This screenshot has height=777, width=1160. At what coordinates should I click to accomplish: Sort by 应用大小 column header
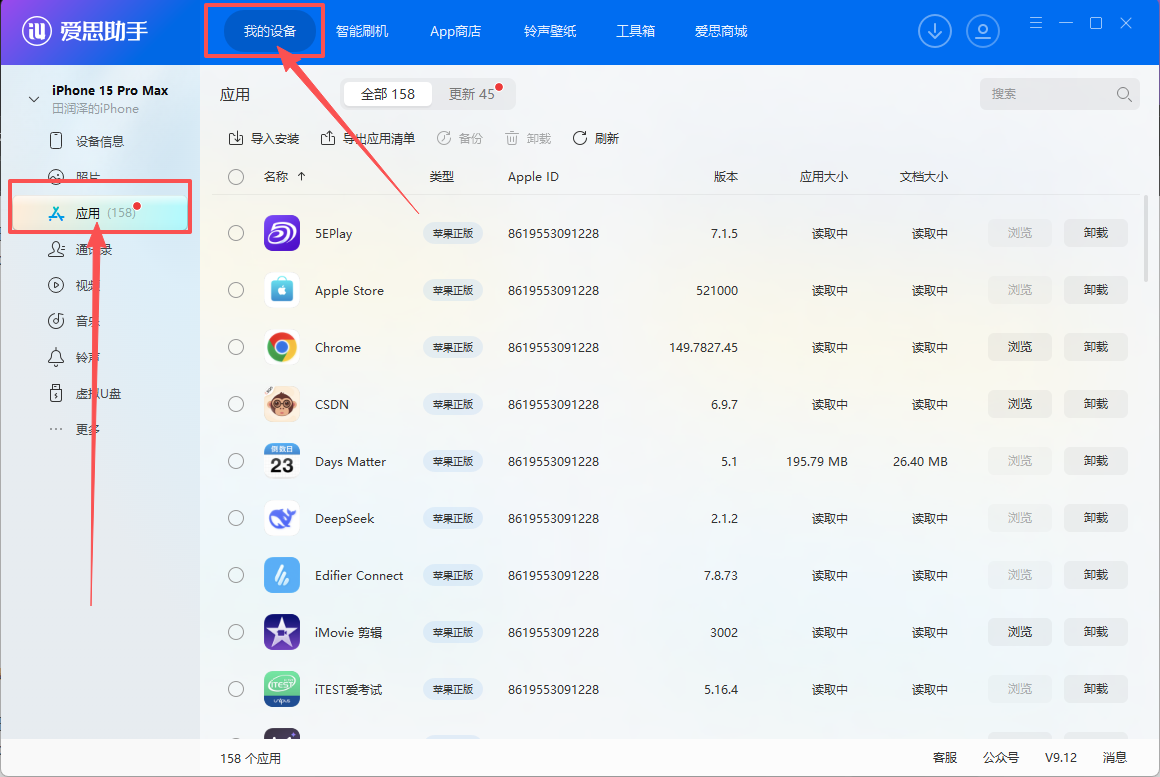pyautogui.click(x=823, y=177)
